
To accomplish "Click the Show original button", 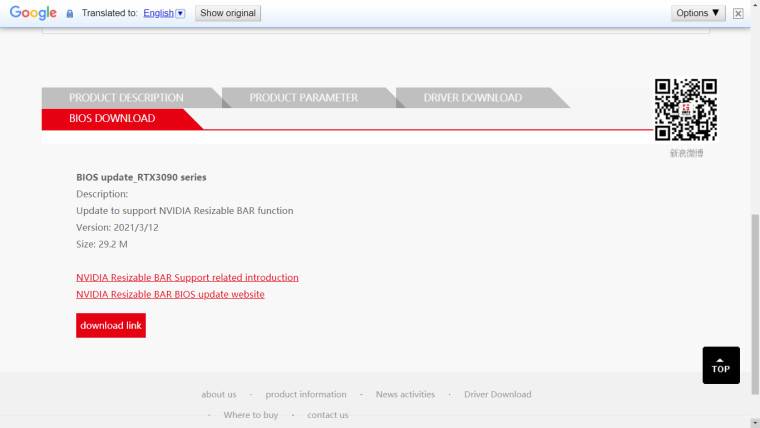I will (228, 13).
